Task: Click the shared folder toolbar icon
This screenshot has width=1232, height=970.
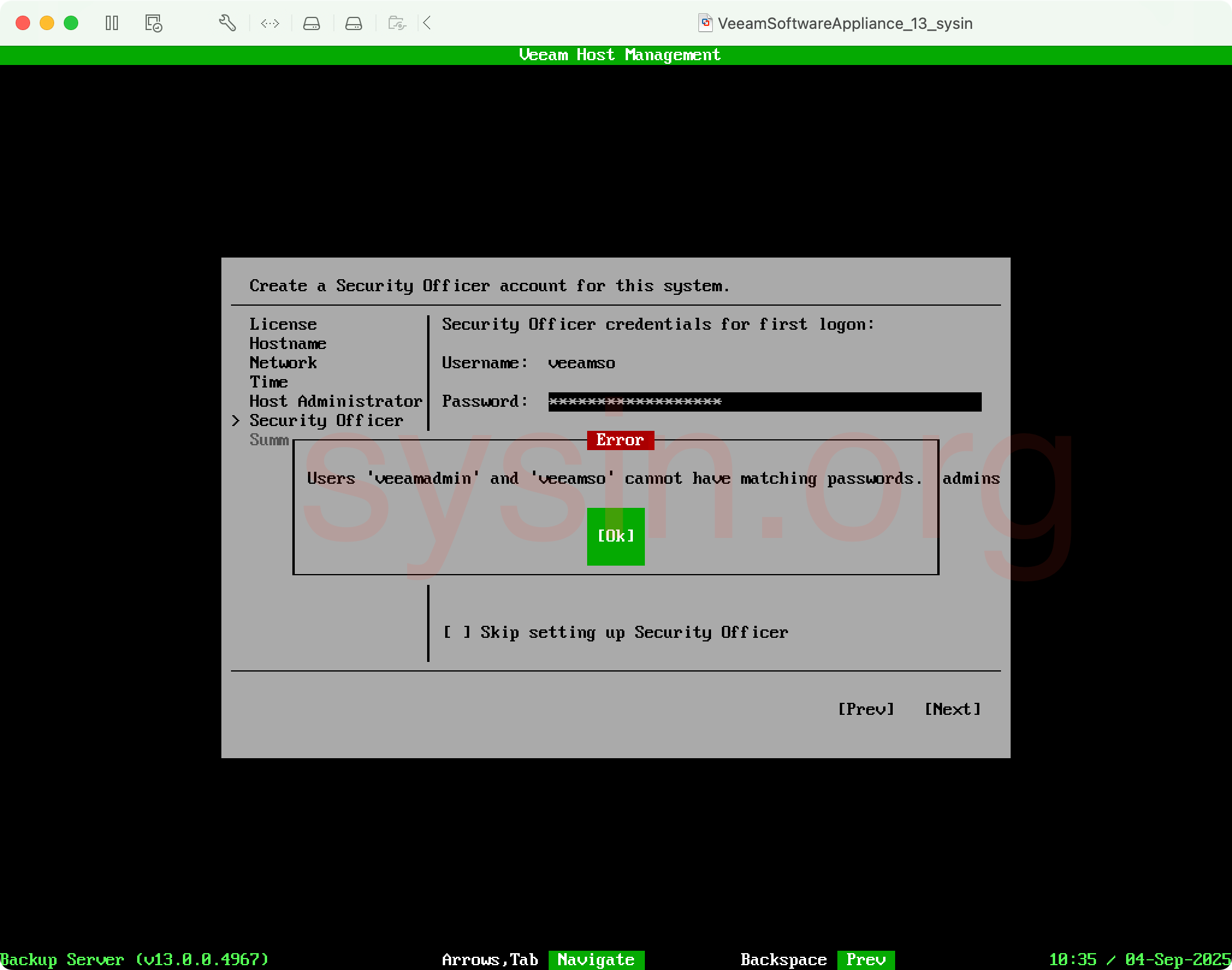Action: 397,23
